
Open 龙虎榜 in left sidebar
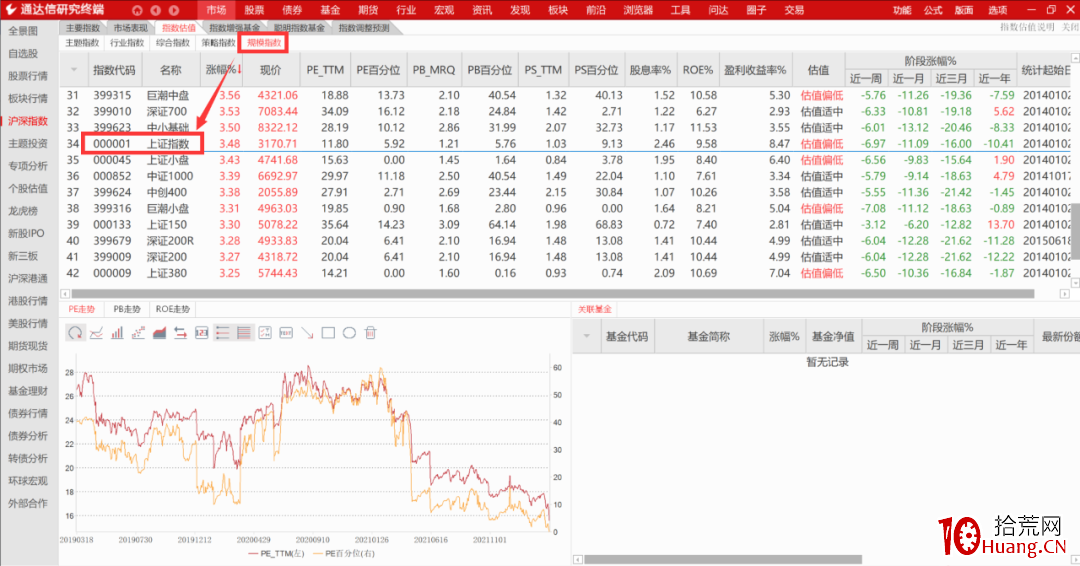[23, 211]
